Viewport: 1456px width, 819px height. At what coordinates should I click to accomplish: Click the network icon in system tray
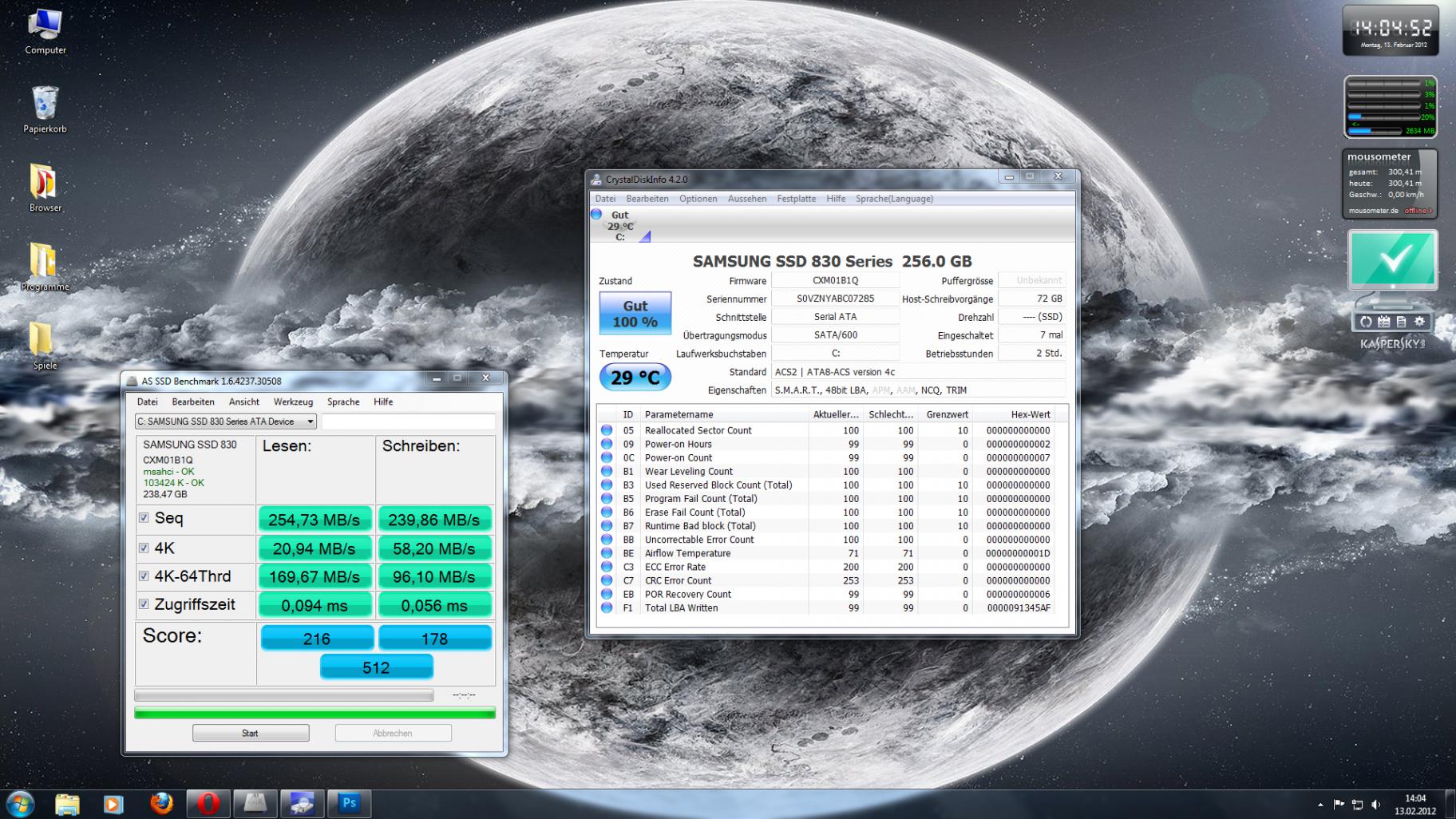click(1357, 805)
